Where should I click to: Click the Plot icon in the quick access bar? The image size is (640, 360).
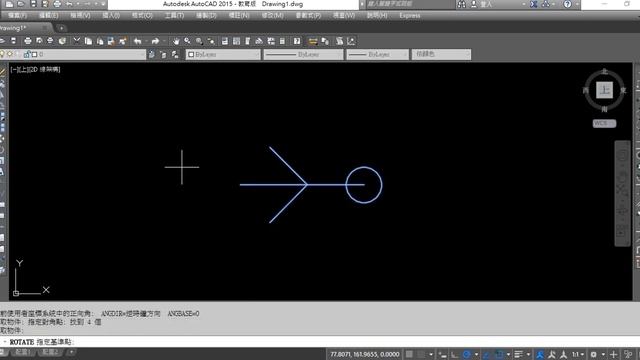pos(57,4)
